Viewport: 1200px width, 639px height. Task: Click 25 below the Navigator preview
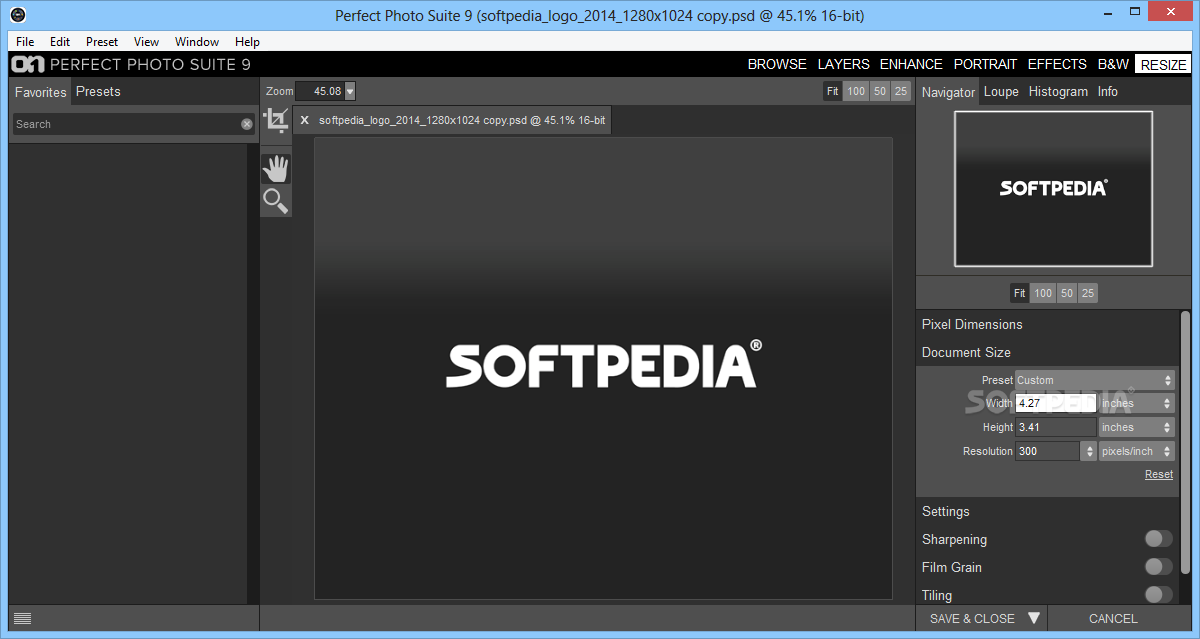pyautogui.click(x=1088, y=293)
